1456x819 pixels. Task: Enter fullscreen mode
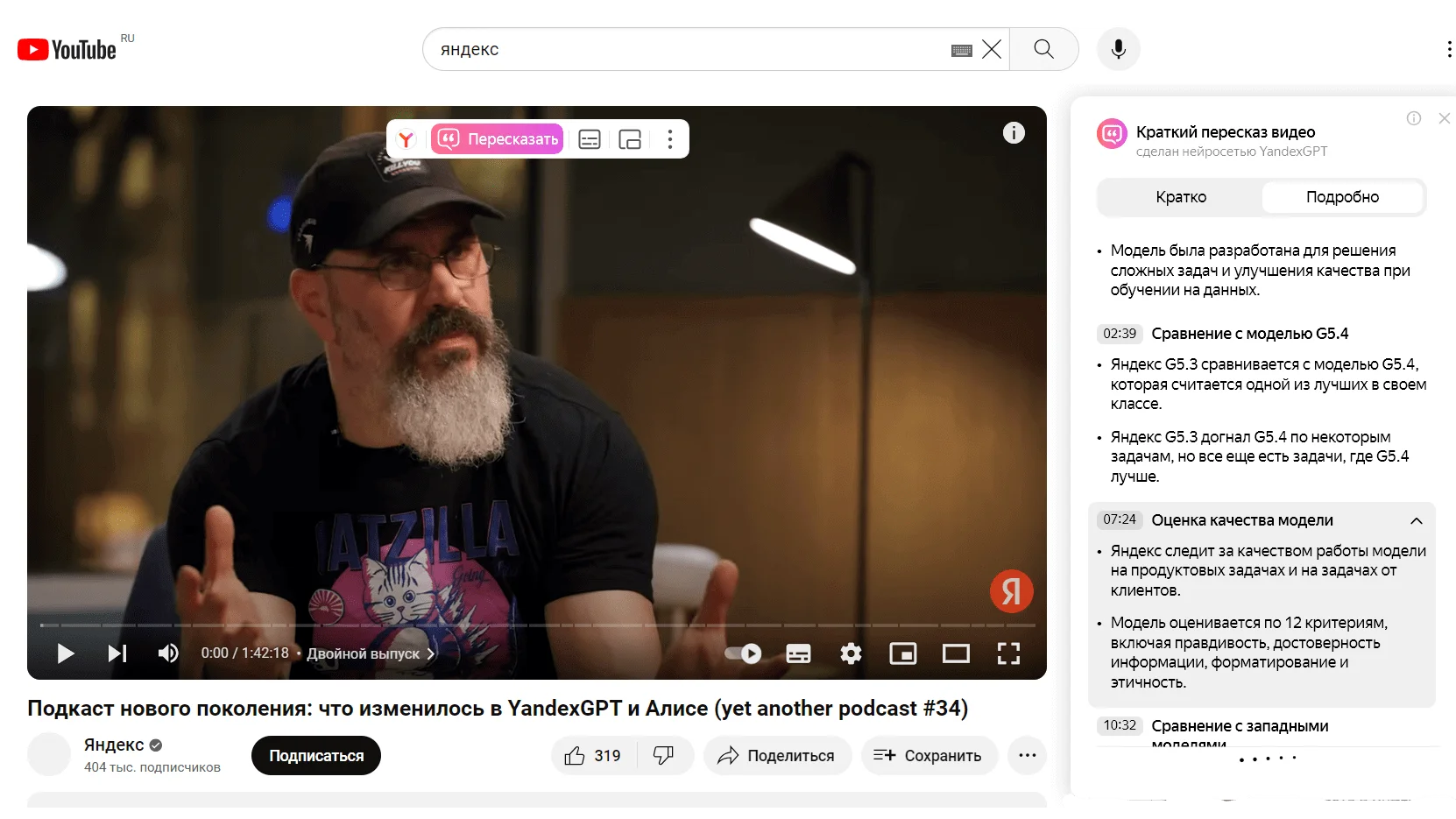pos(1008,653)
